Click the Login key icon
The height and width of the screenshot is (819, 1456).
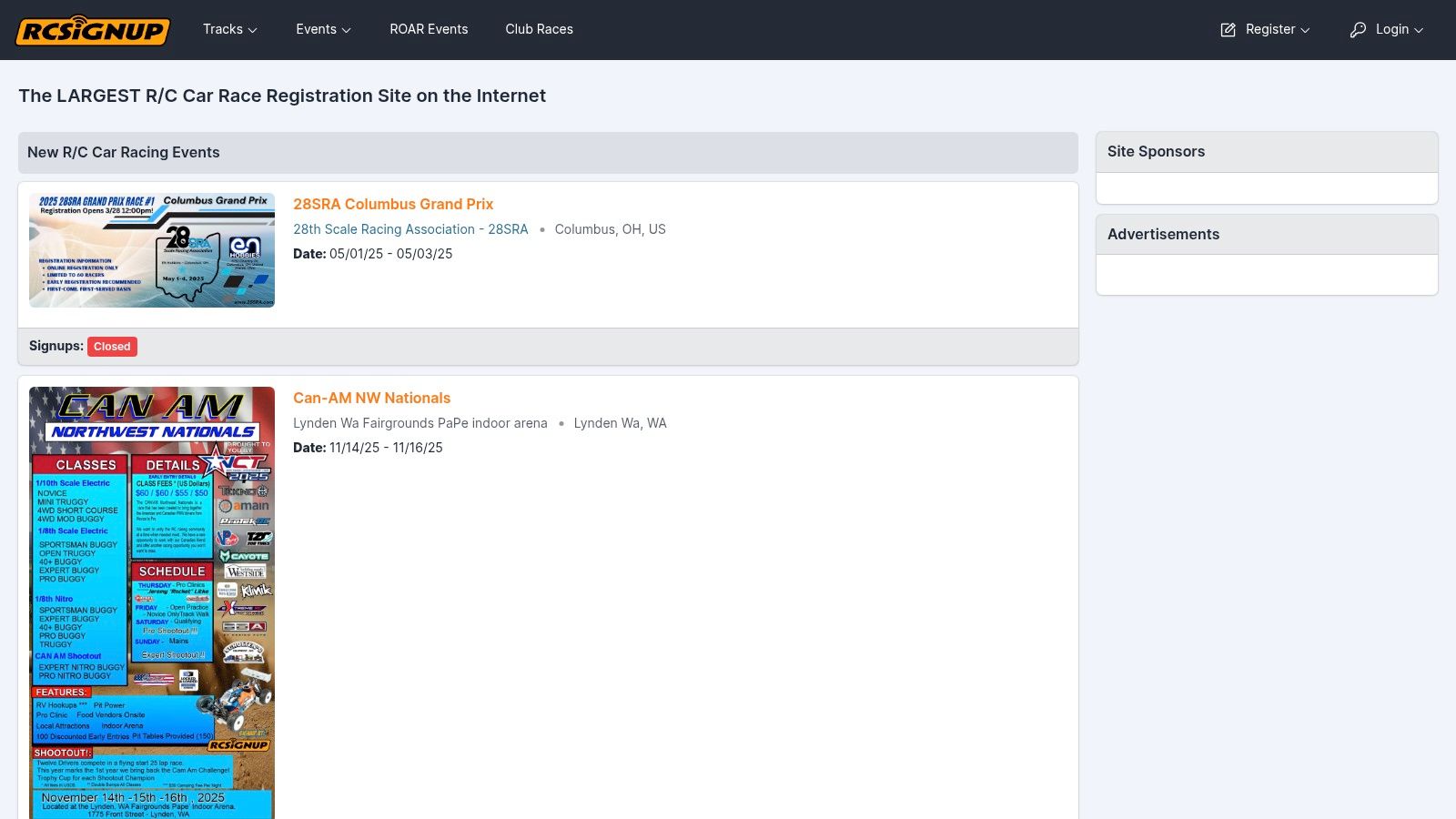pyautogui.click(x=1358, y=30)
